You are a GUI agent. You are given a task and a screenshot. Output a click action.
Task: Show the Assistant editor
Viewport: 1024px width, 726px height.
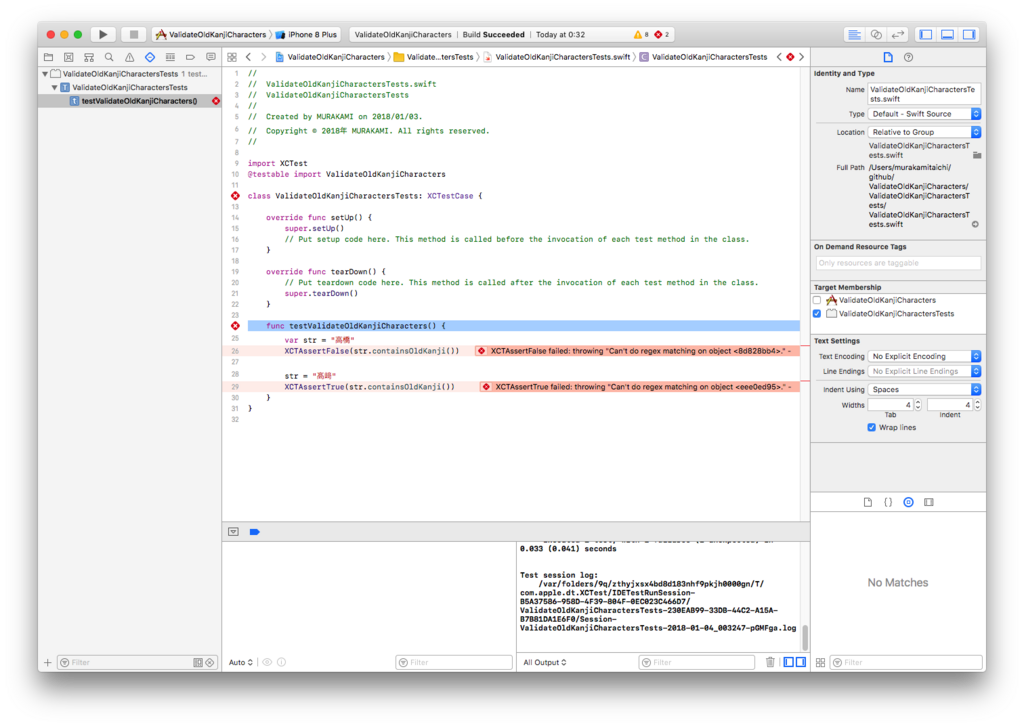pos(876,35)
